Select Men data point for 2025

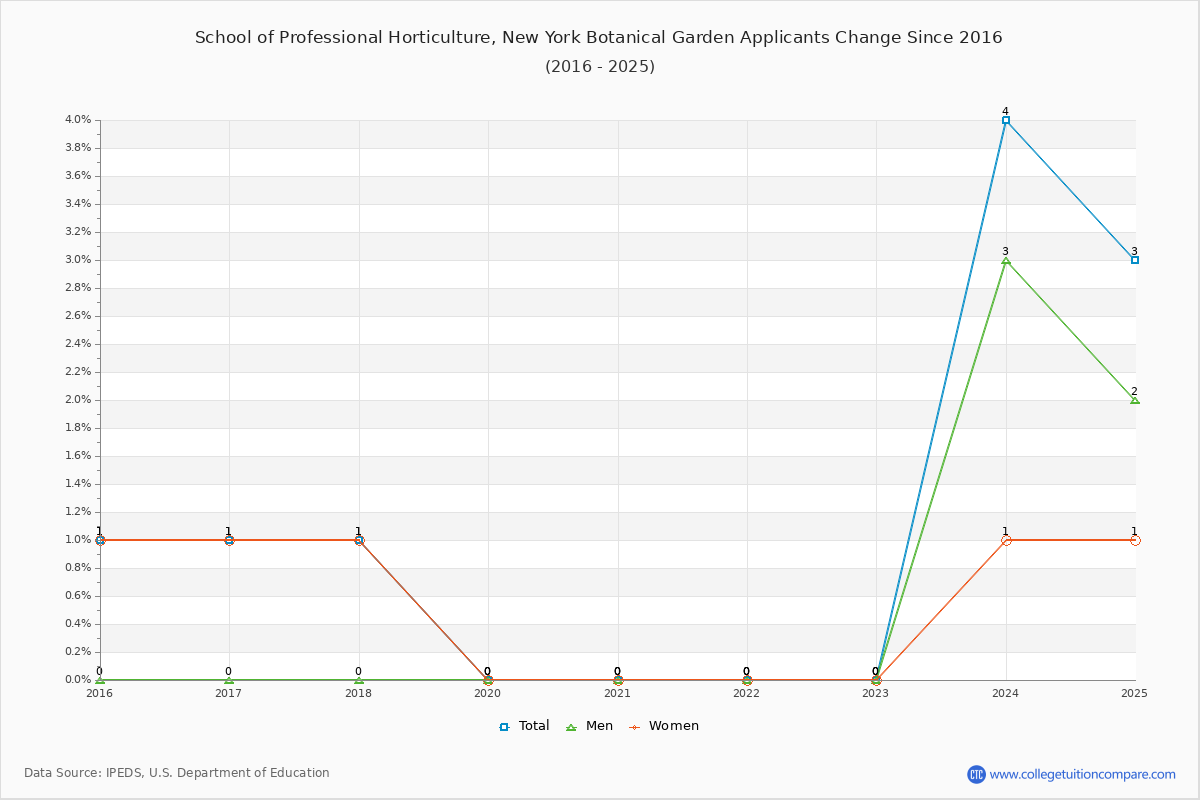click(1135, 400)
